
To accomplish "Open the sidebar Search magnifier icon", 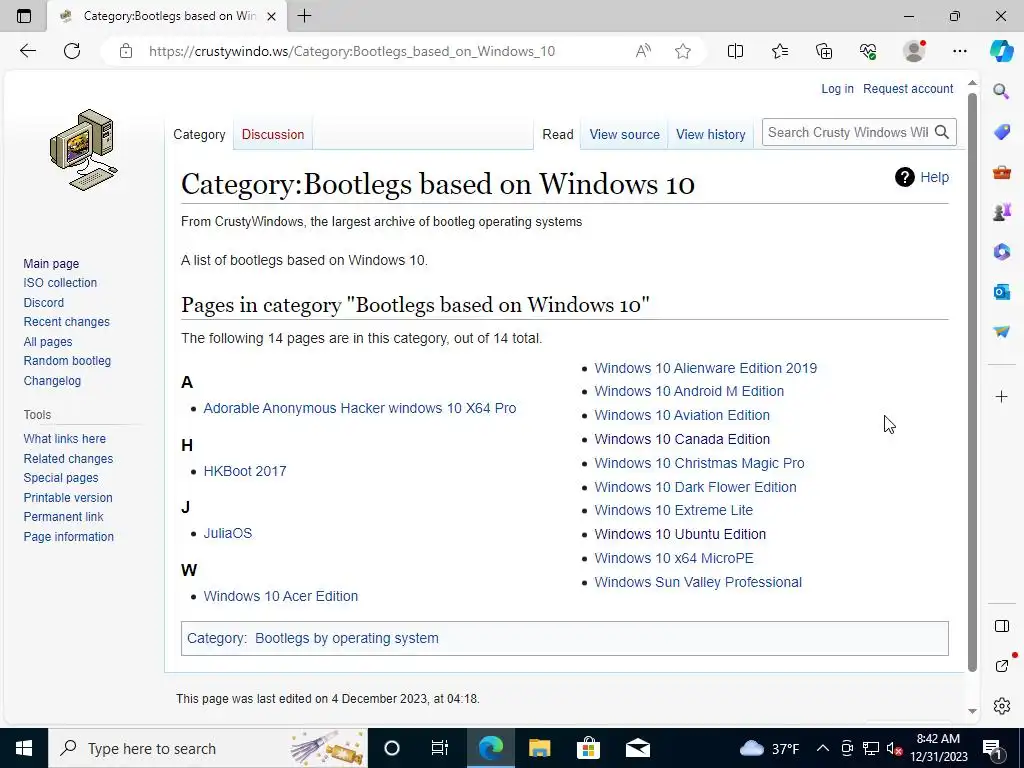I will 1001,91.
